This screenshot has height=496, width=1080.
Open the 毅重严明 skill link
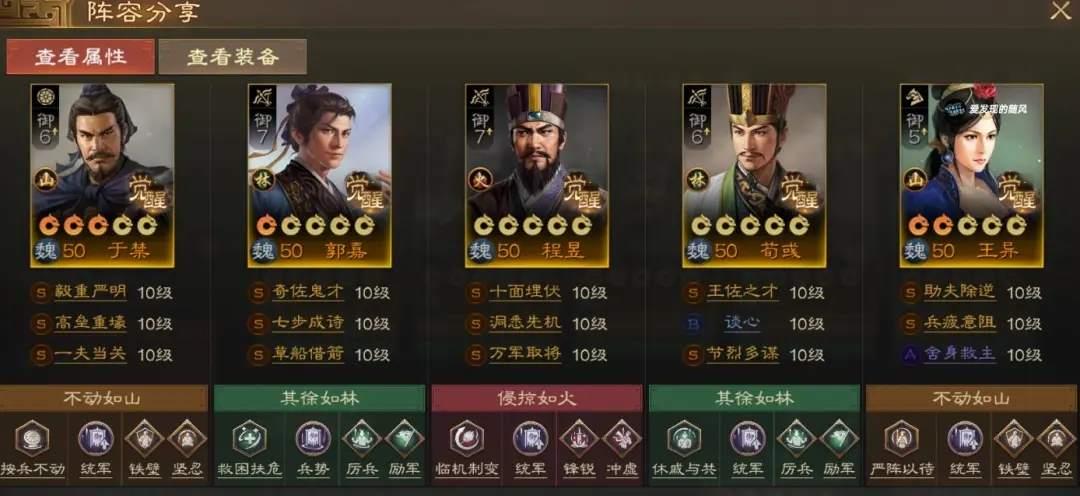pyautogui.click(x=90, y=291)
